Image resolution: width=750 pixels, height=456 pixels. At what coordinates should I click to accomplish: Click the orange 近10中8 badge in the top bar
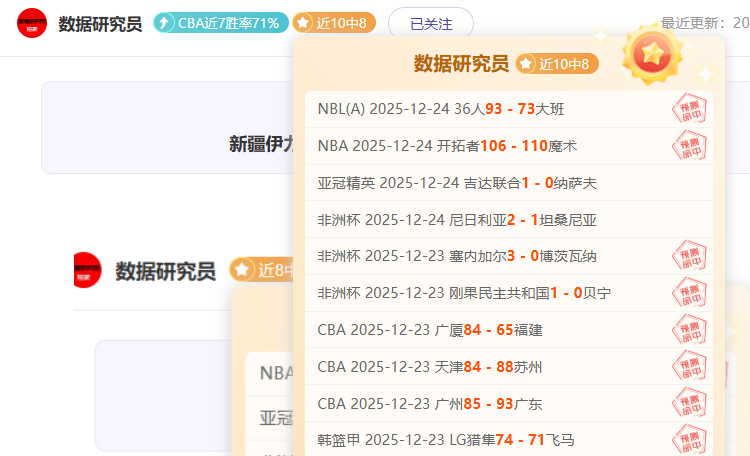[x=335, y=23]
